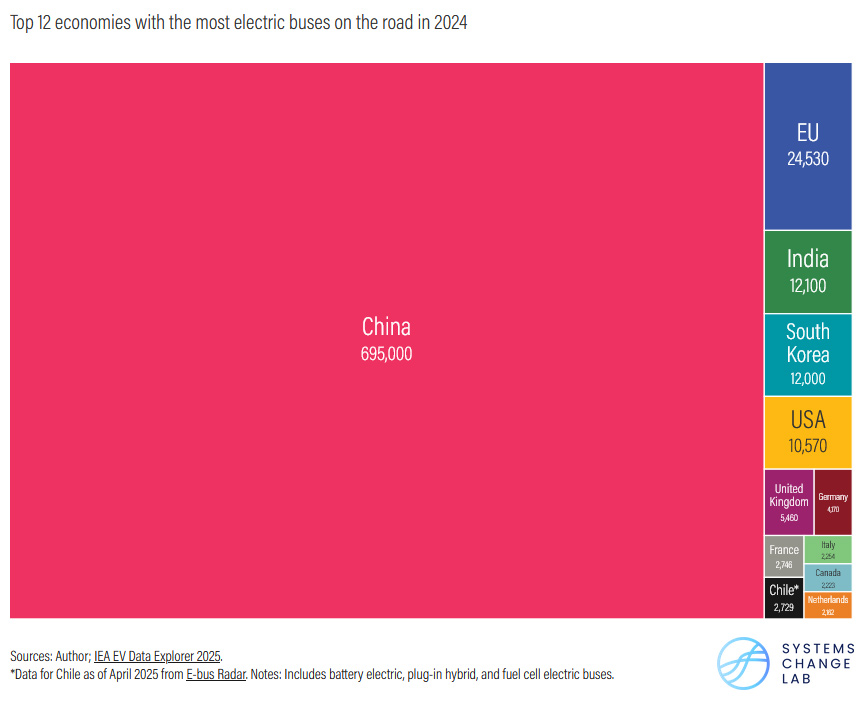861x702 pixels.
Task: Click the chart title about electric buses
Action: tap(239, 23)
